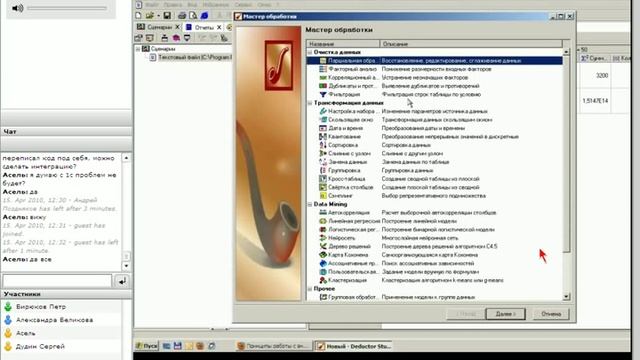Select the Замена данных handler
This screenshot has height=360, width=640.
(434, 162)
